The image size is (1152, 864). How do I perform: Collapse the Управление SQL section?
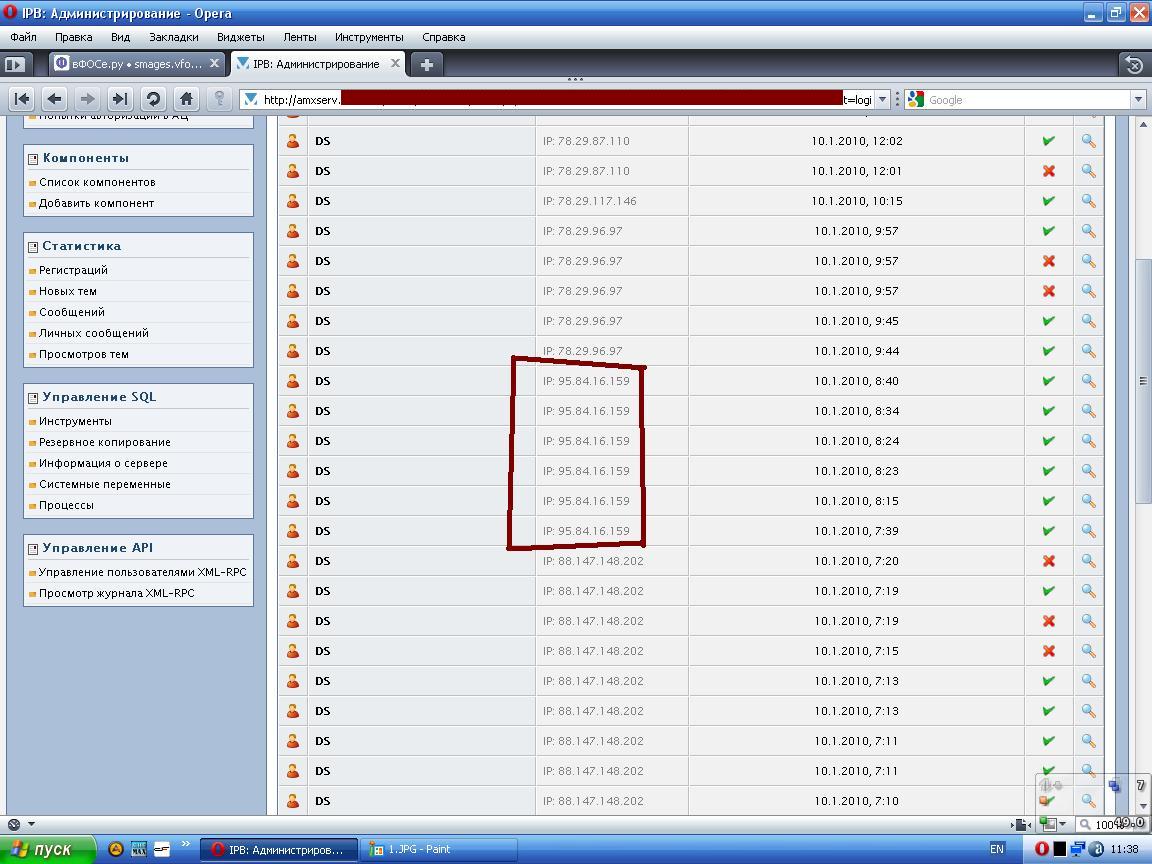pos(33,397)
